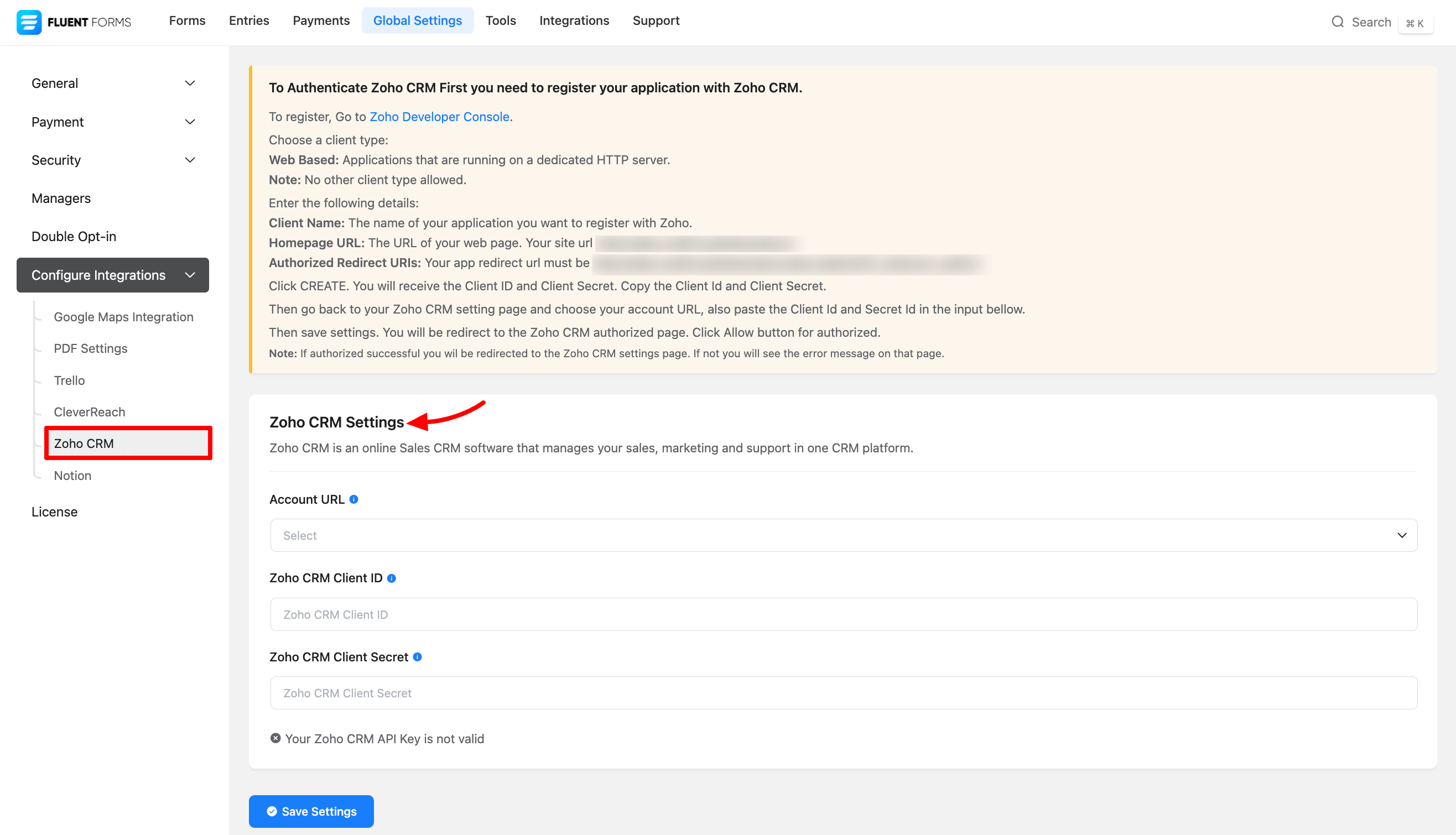
Task: Focus the Zoho CRM Client Secret field
Action: coord(843,693)
